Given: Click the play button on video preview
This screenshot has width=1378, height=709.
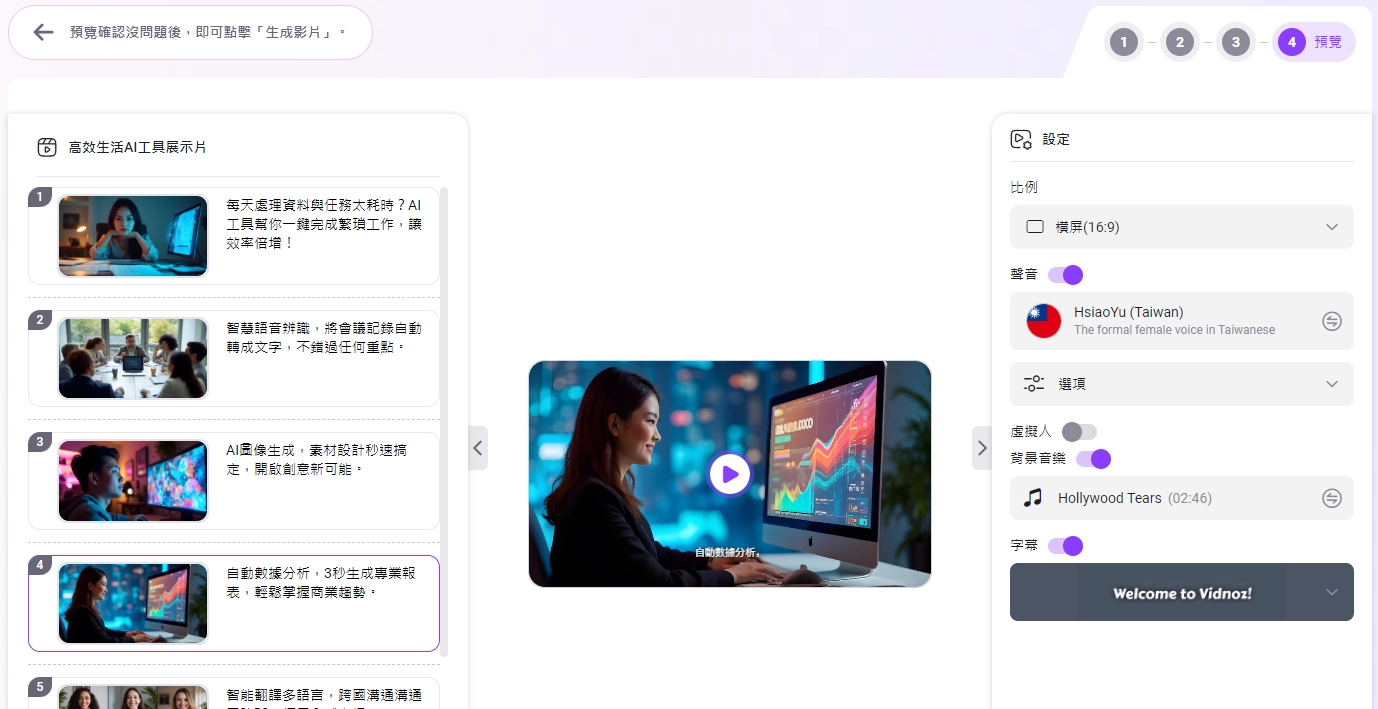Looking at the screenshot, I should click(x=729, y=474).
